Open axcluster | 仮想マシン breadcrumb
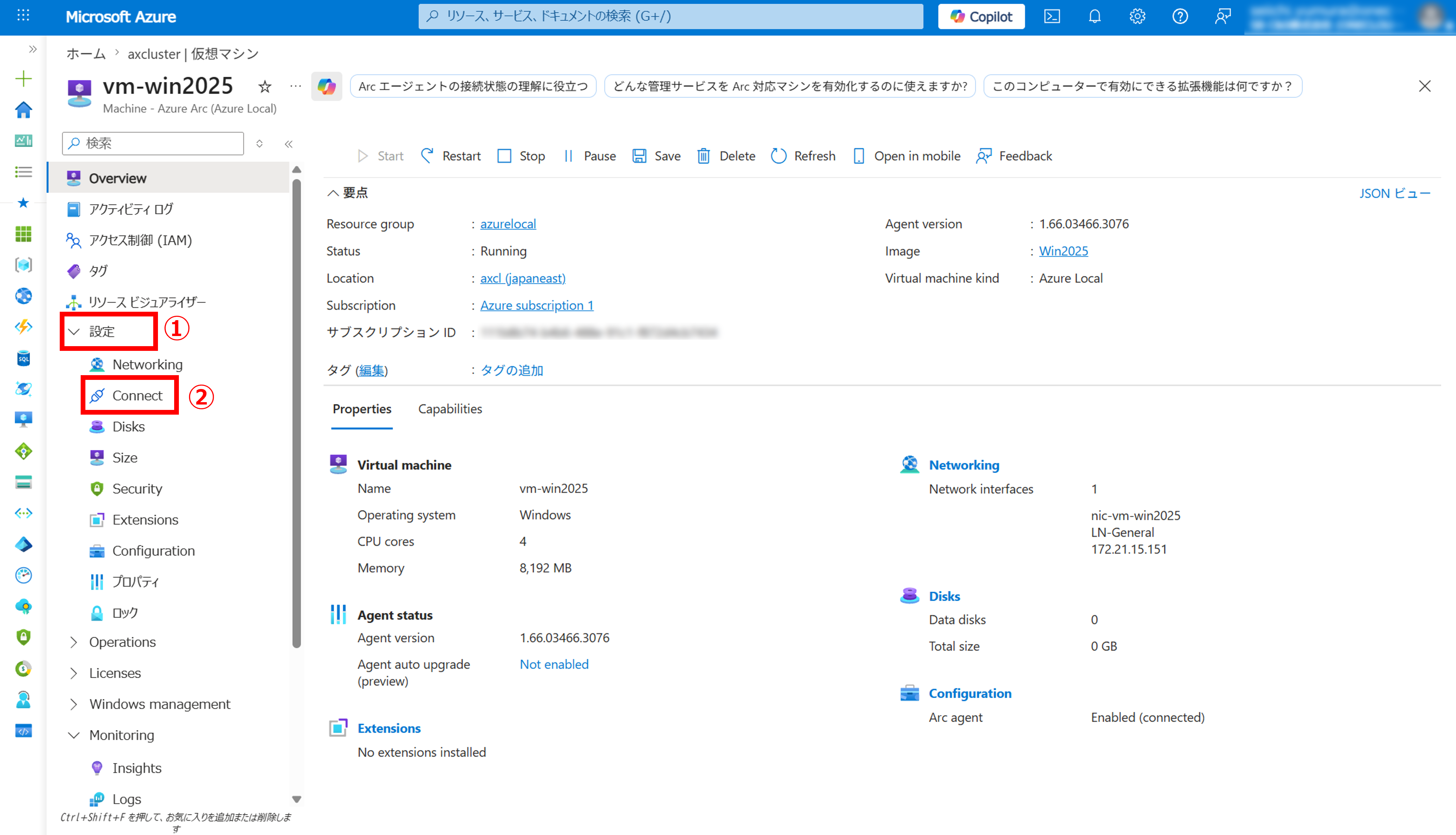 (193, 54)
